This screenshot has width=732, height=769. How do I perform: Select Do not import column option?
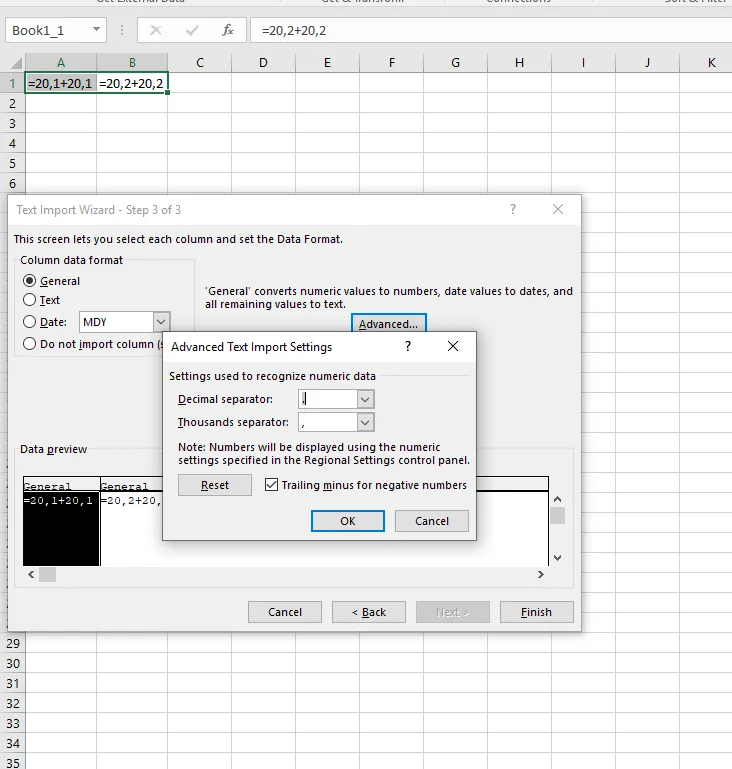[29, 344]
